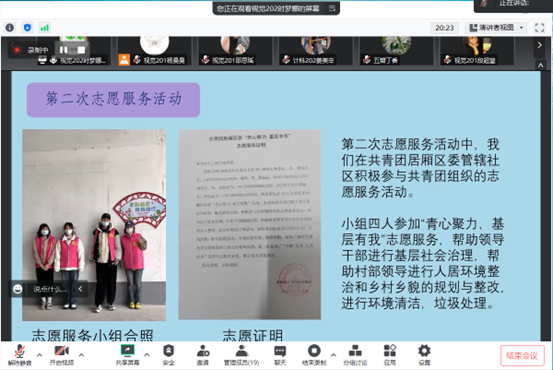Open meeting Settings gear
The width and height of the screenshot is (553, 370).
[x=424, y=354]
